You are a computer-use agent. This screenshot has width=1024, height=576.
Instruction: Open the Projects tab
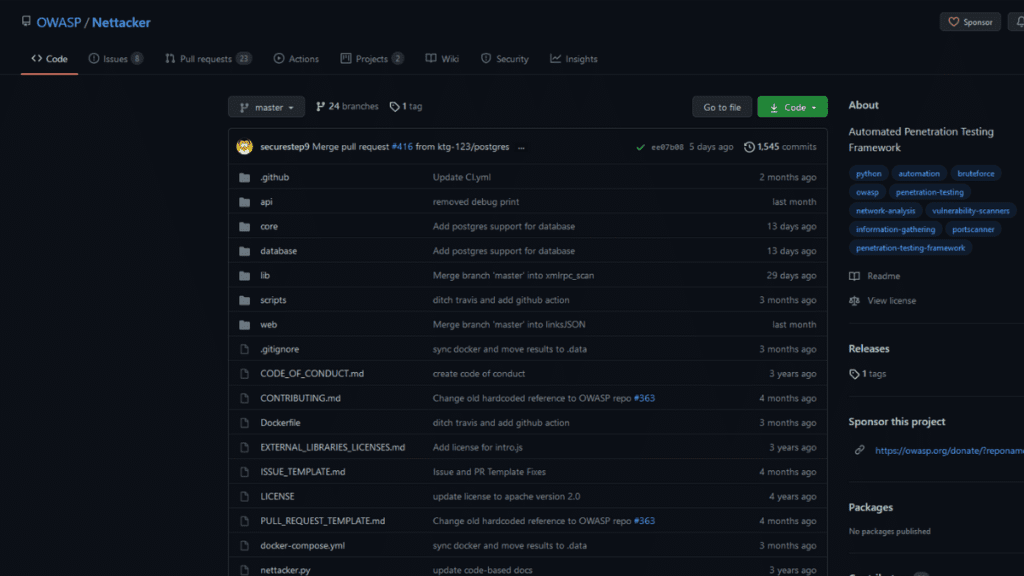click(x=372, y=59)
